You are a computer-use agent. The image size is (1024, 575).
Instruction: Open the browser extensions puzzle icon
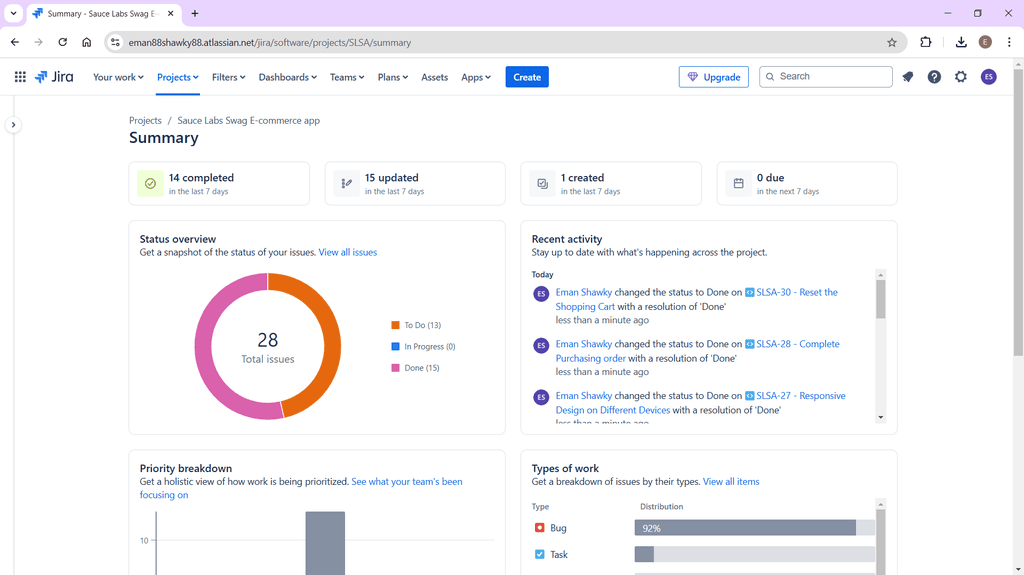pyautogui.click(x=925, y=42)
